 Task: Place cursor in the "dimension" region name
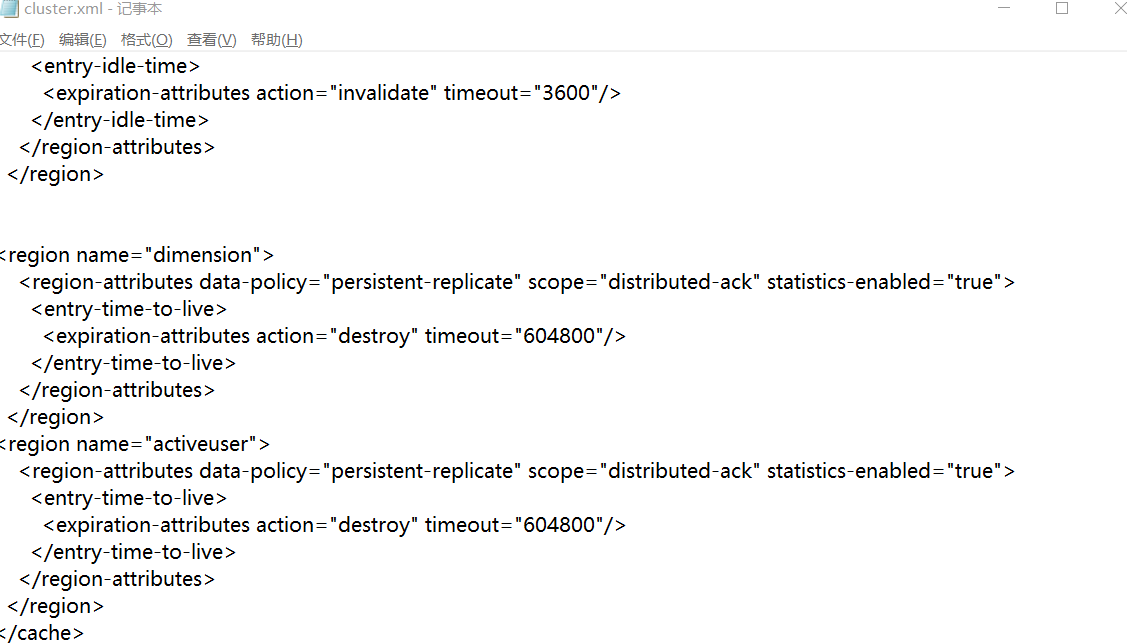[x=206, y=255]
